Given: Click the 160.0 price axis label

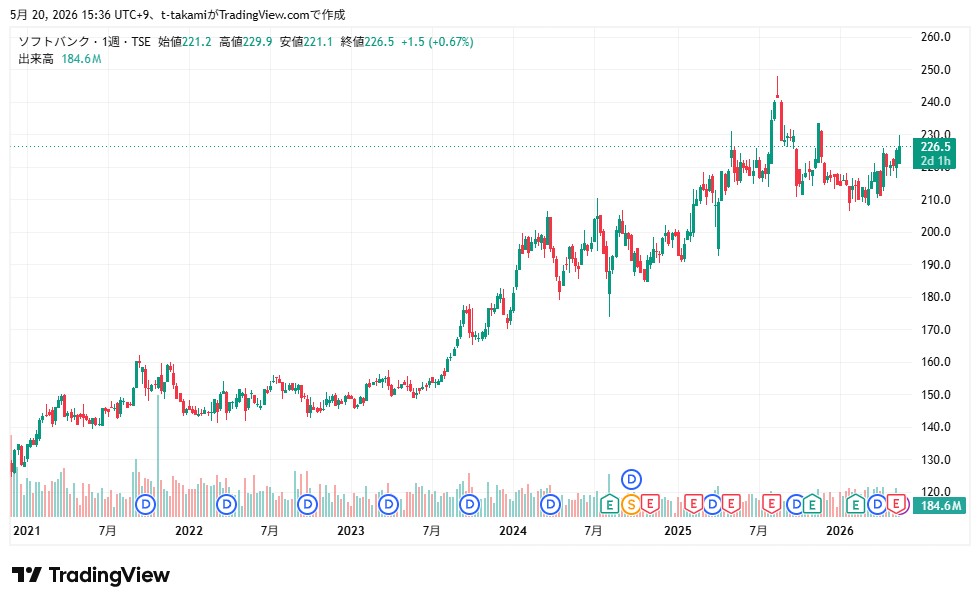Looking at the screenshot, I should (x=936, y=362).
